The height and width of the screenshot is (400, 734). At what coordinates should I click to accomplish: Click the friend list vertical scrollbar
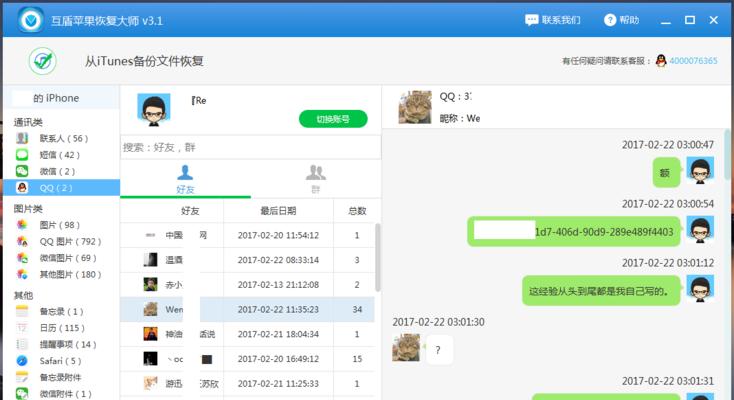[x=377, y=258]
